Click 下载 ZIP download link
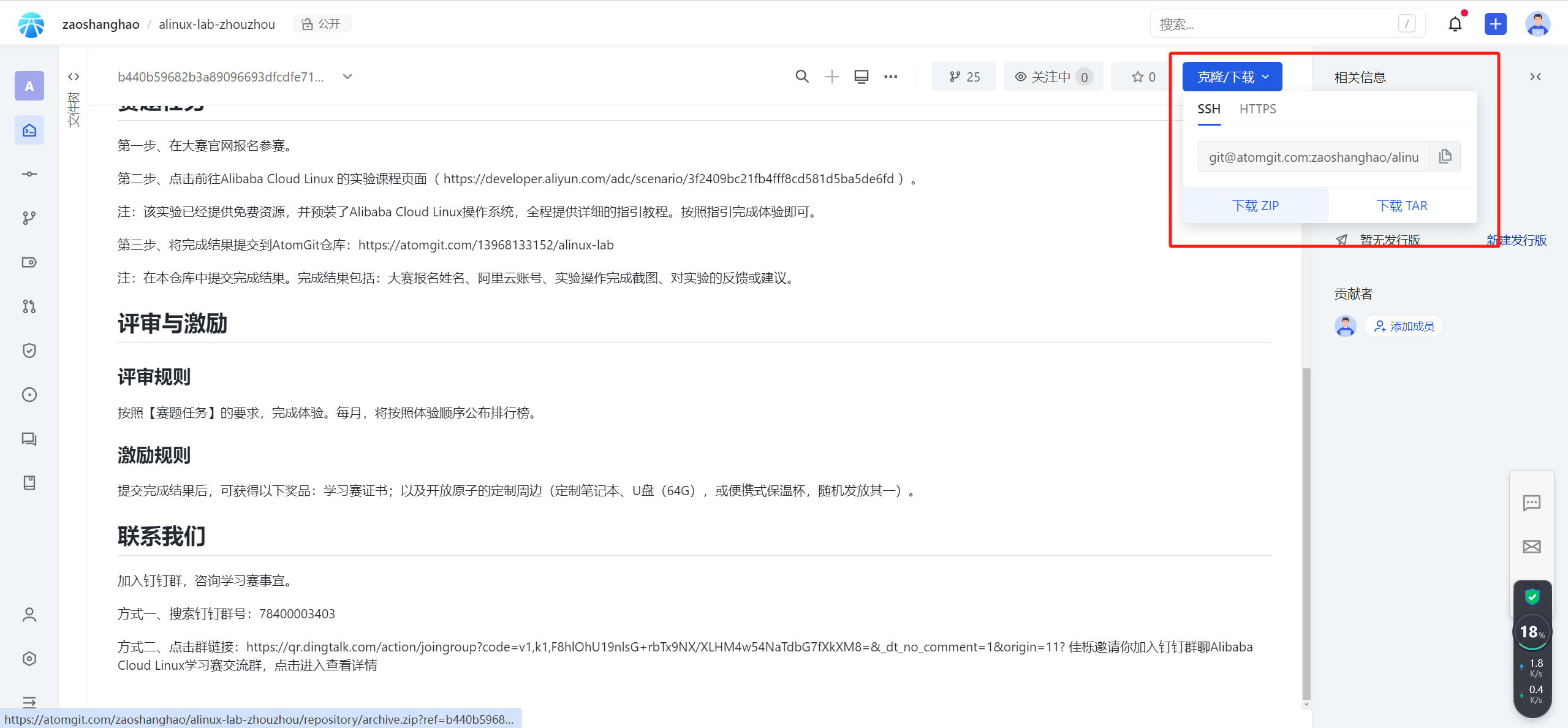1568x728 pixels. click(x=1255, y=206)
